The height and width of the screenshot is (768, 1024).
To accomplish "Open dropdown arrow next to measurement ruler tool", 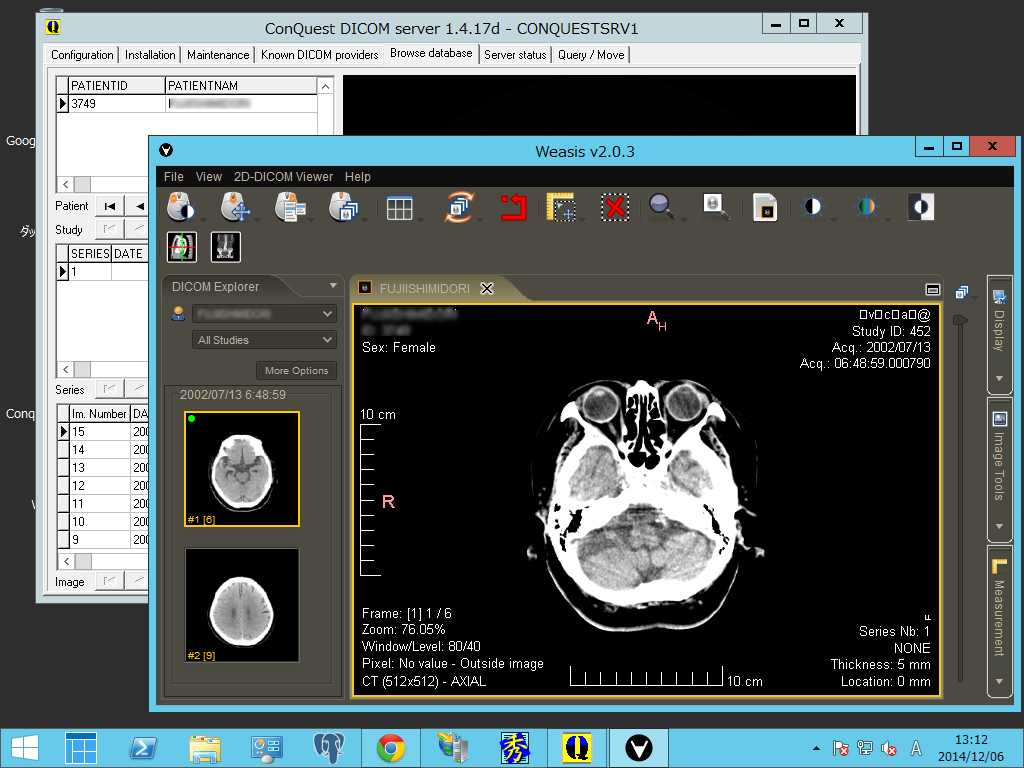I will coord(581,220).
